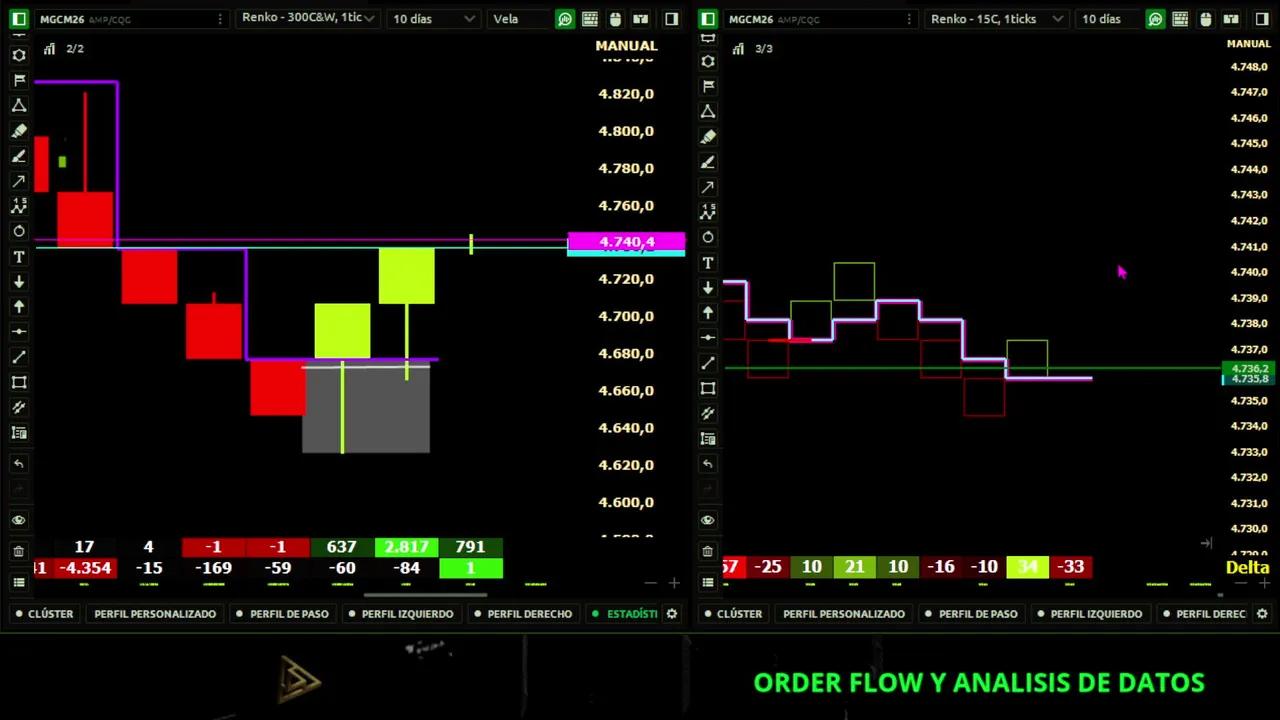1280x720 pixels.
Task: Click the undo arrow in right chart toolbar
Action: coord(708,464)
